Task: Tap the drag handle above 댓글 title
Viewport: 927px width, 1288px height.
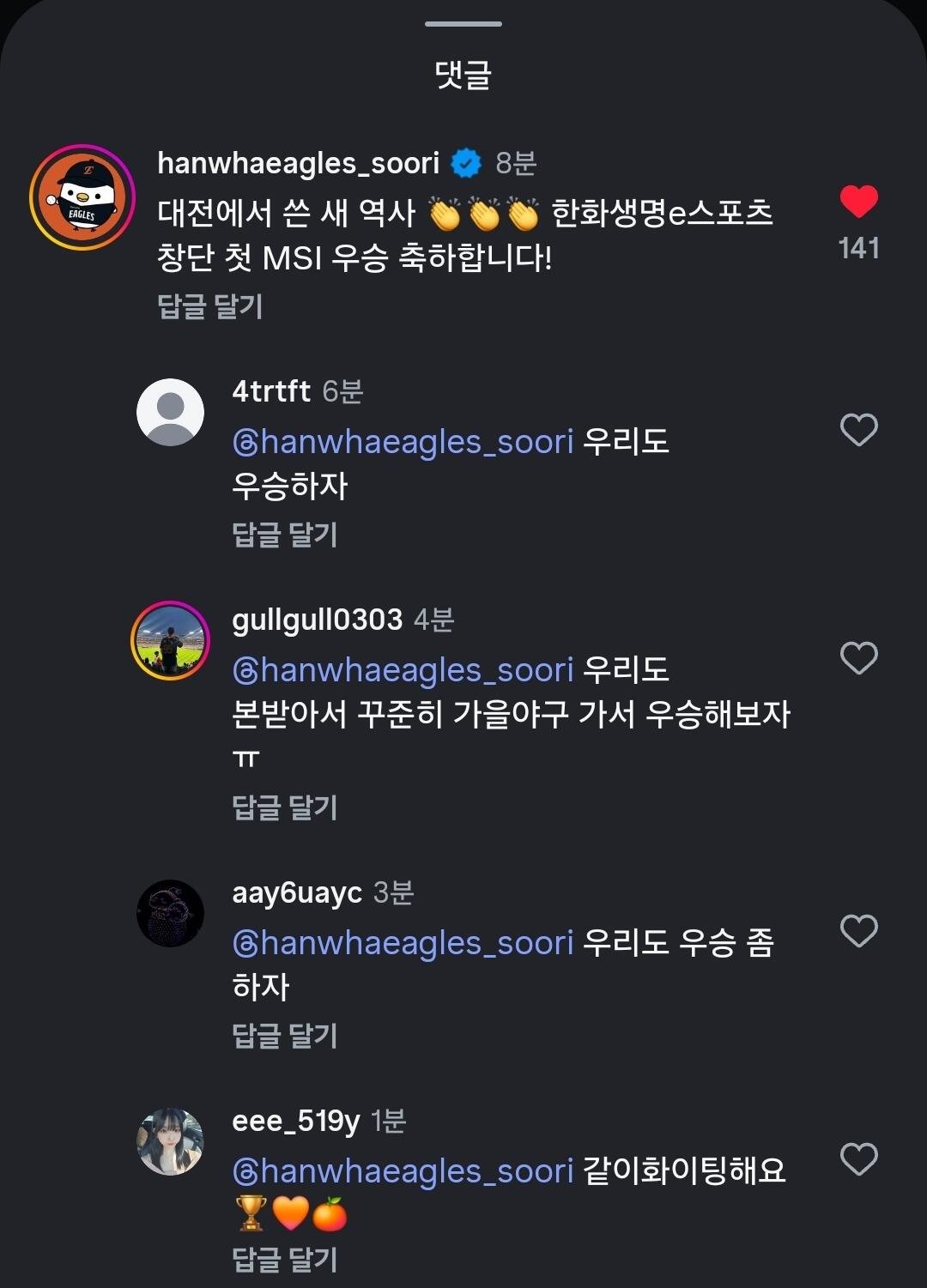Action: coord(463,24)
